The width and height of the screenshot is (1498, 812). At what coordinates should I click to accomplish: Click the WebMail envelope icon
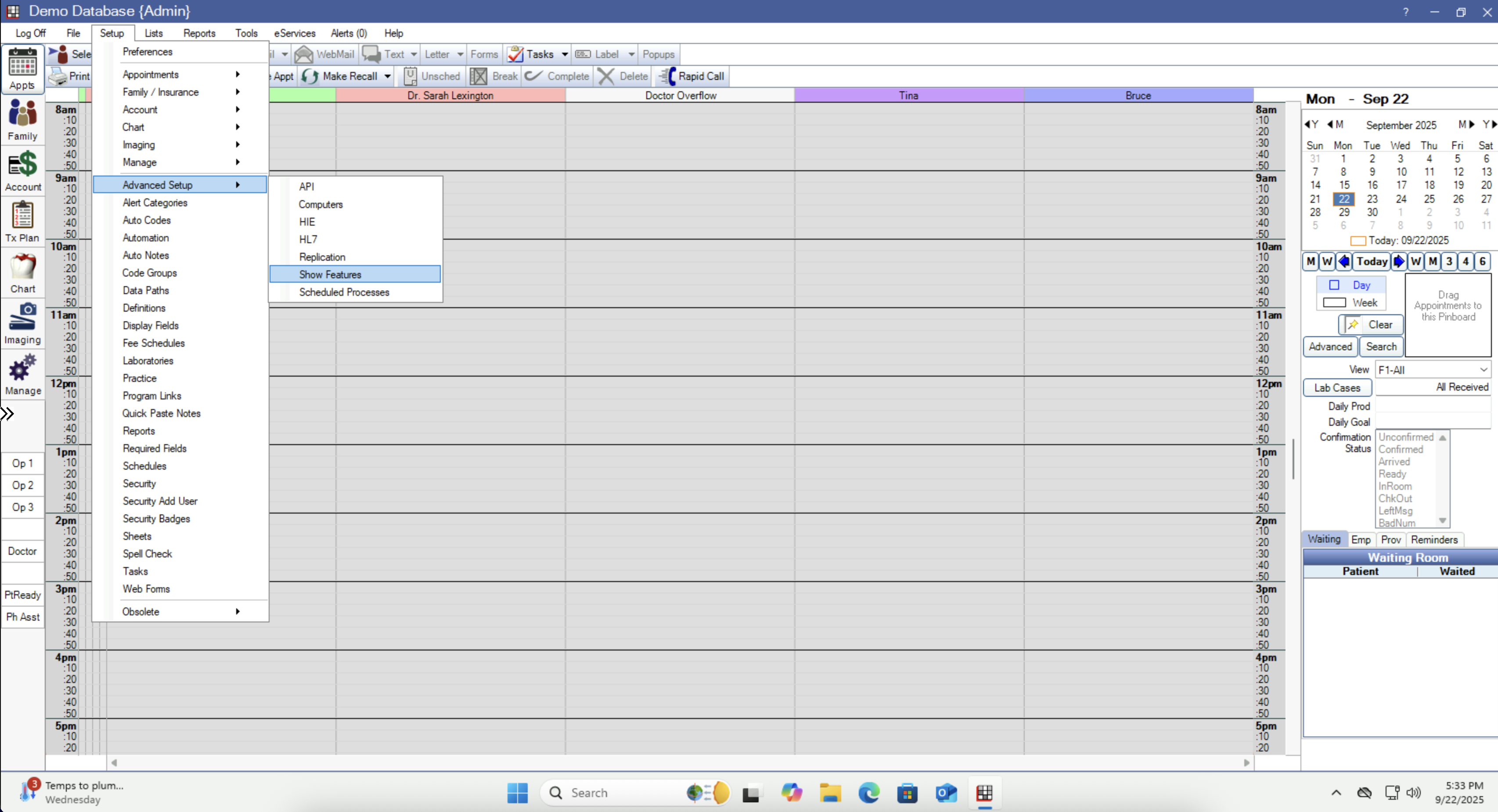pos(303,54)
